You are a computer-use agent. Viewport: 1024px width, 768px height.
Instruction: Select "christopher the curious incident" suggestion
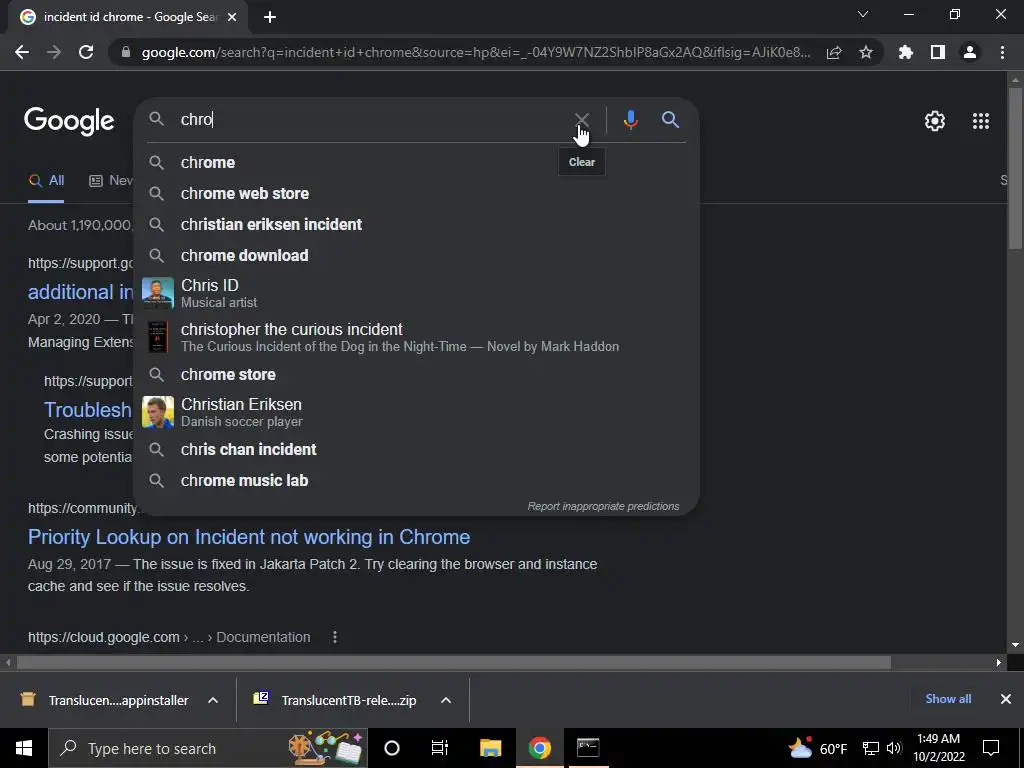point(417,337)
